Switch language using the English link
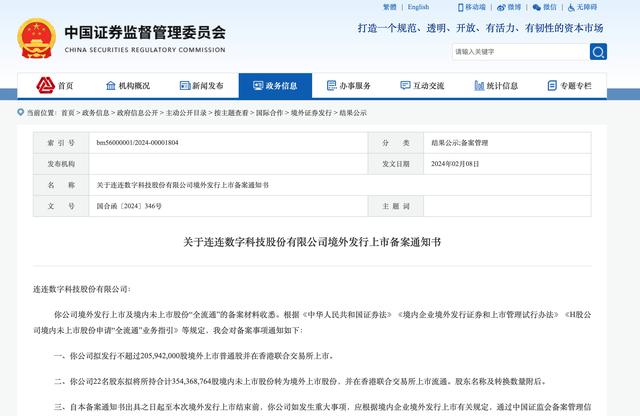The width and height of the screenshot is (640, 416). click(x=418, y=7)
